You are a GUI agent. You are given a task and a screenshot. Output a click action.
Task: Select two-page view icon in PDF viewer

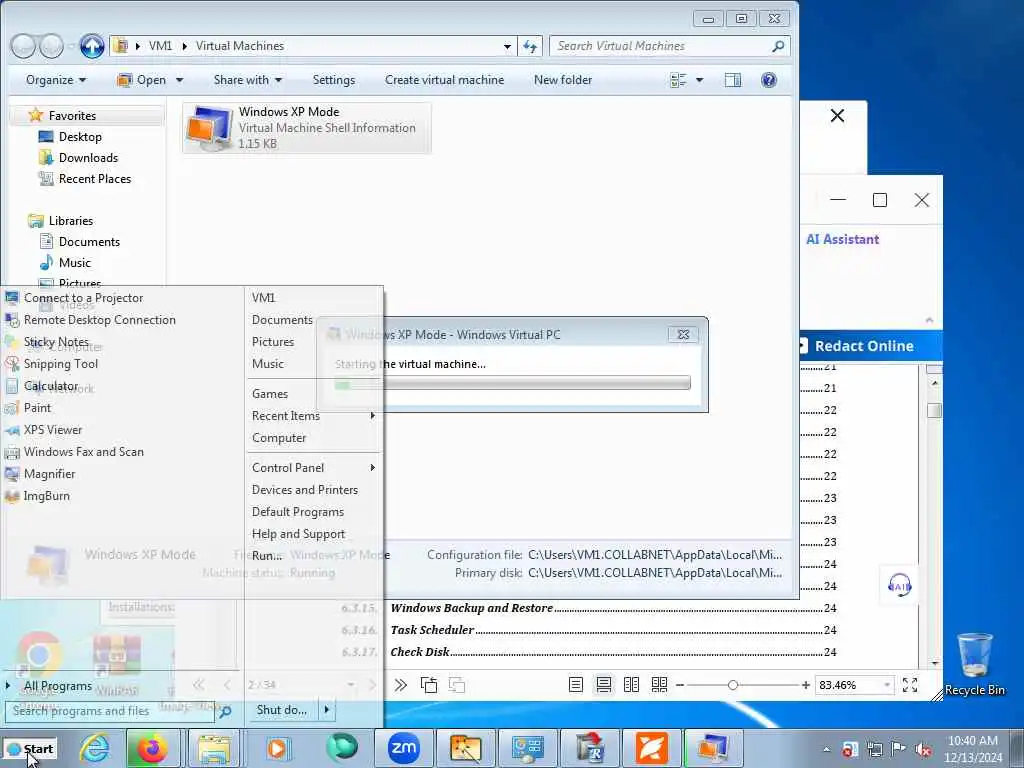(632, 685)
